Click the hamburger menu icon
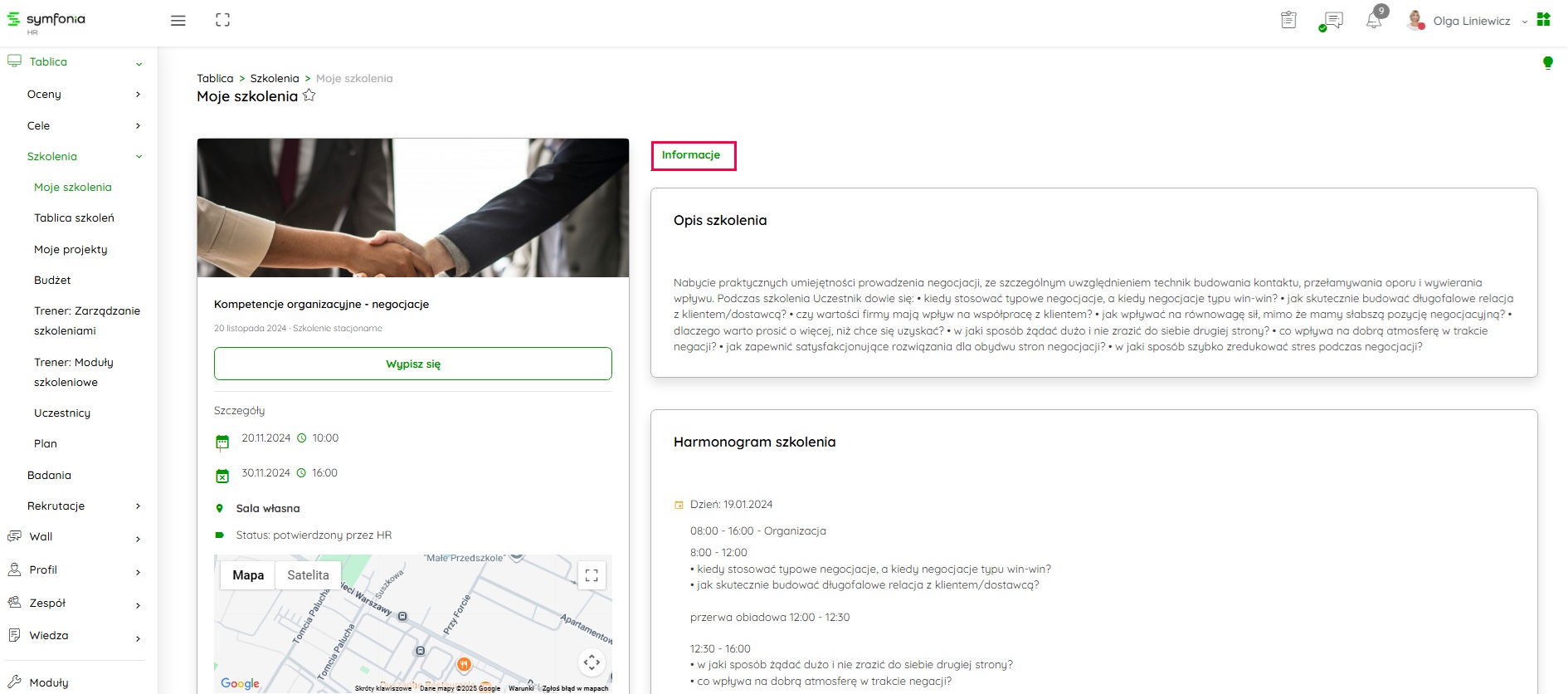 (x=178, y=21)
